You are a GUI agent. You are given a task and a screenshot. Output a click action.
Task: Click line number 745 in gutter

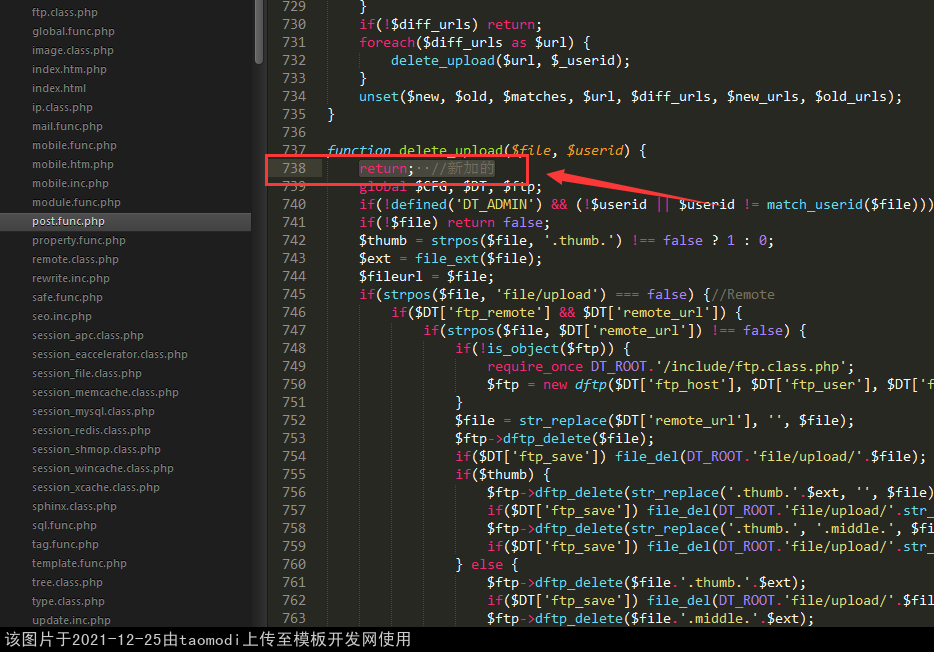(x=294, y=295)
